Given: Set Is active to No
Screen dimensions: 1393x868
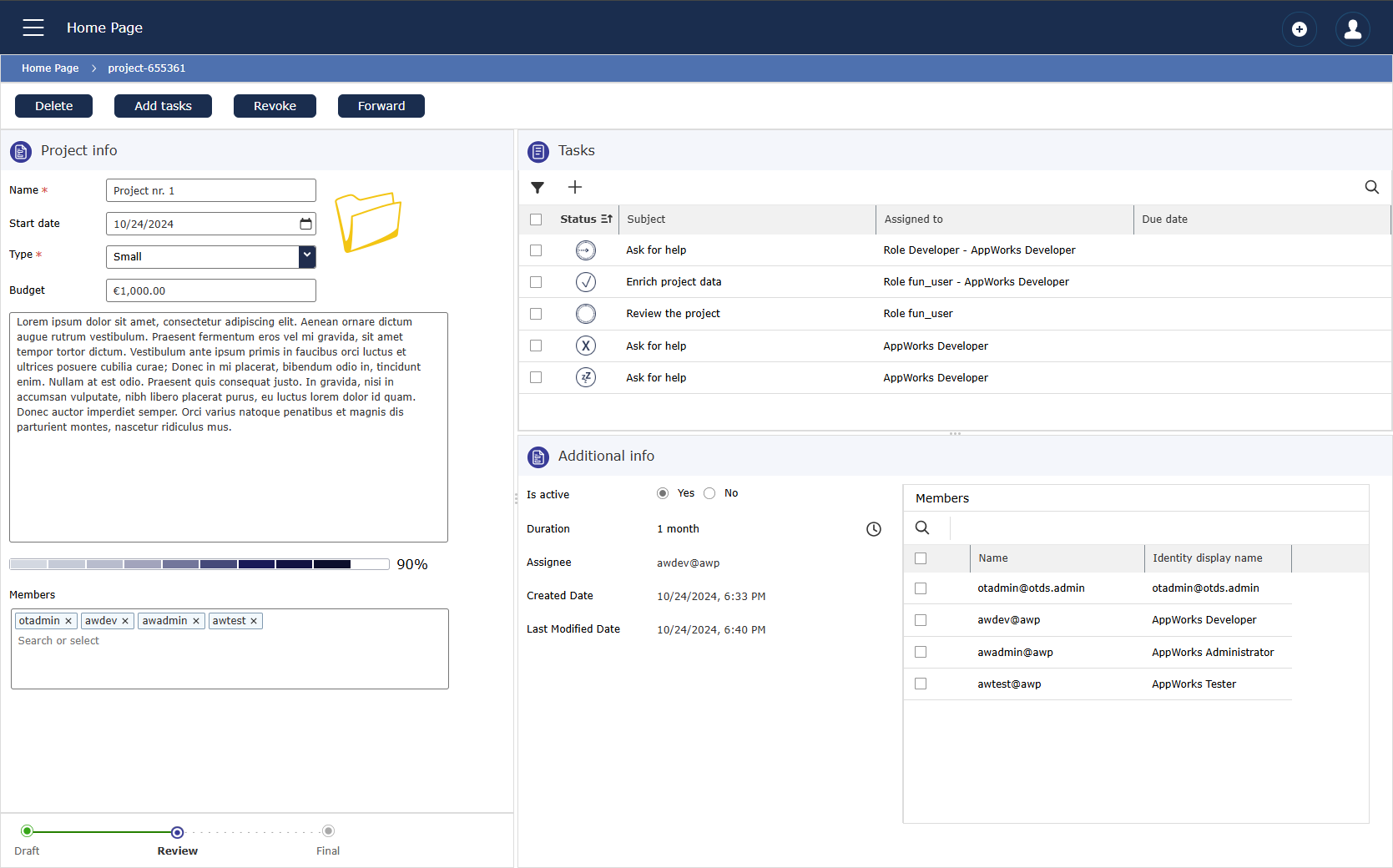Looking at the screenshot, I should [709, 493].
